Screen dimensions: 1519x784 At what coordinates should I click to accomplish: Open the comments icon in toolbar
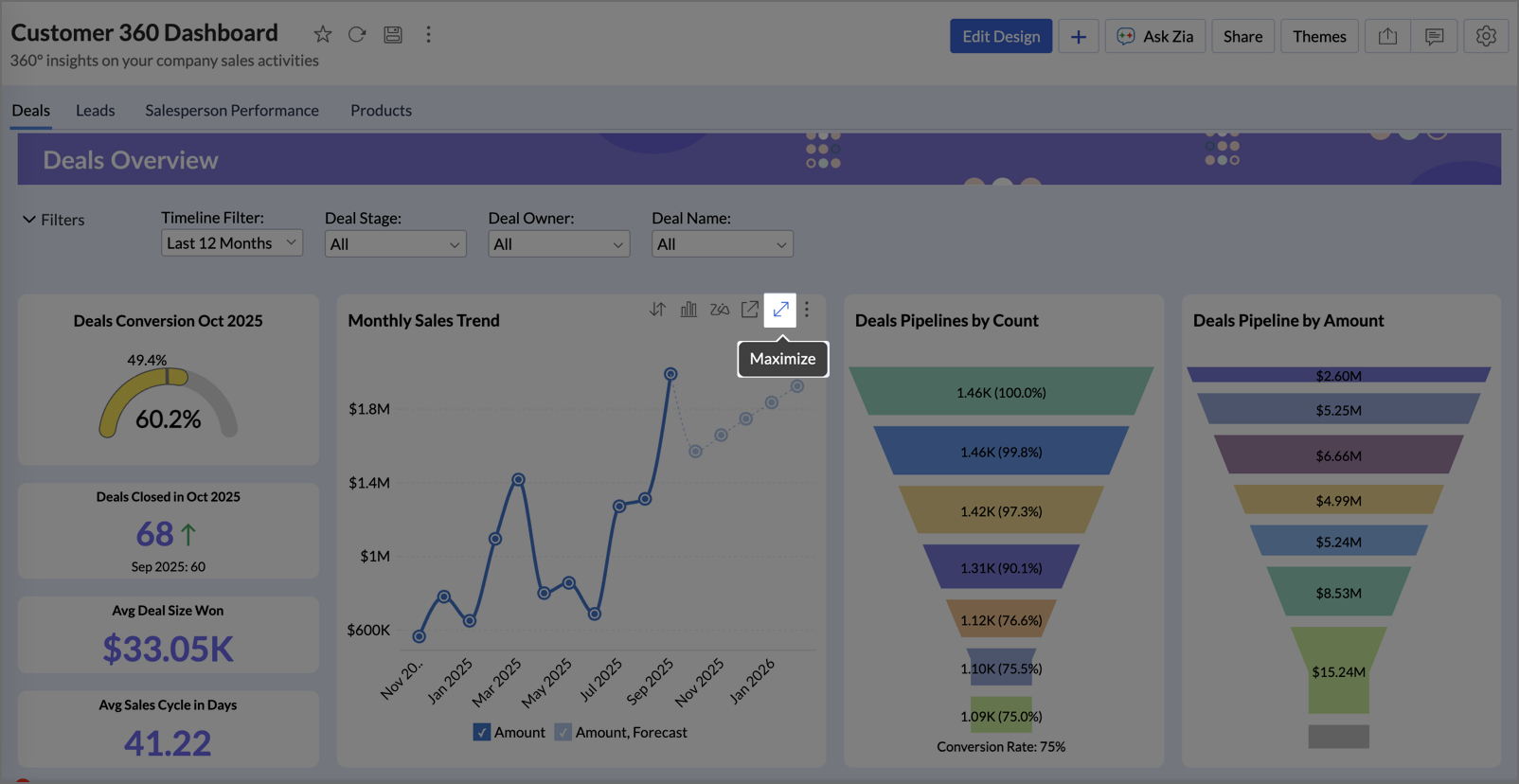coord(1434,37)
